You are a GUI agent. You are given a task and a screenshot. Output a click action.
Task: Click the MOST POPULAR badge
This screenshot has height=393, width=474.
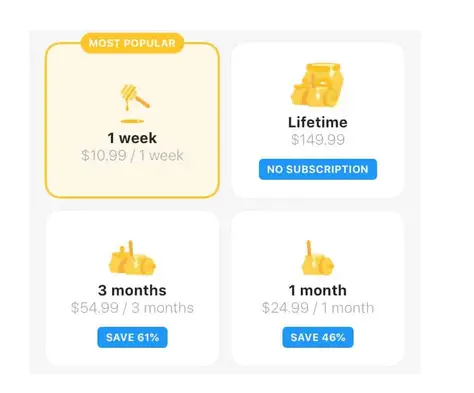(x=132, y=43)
